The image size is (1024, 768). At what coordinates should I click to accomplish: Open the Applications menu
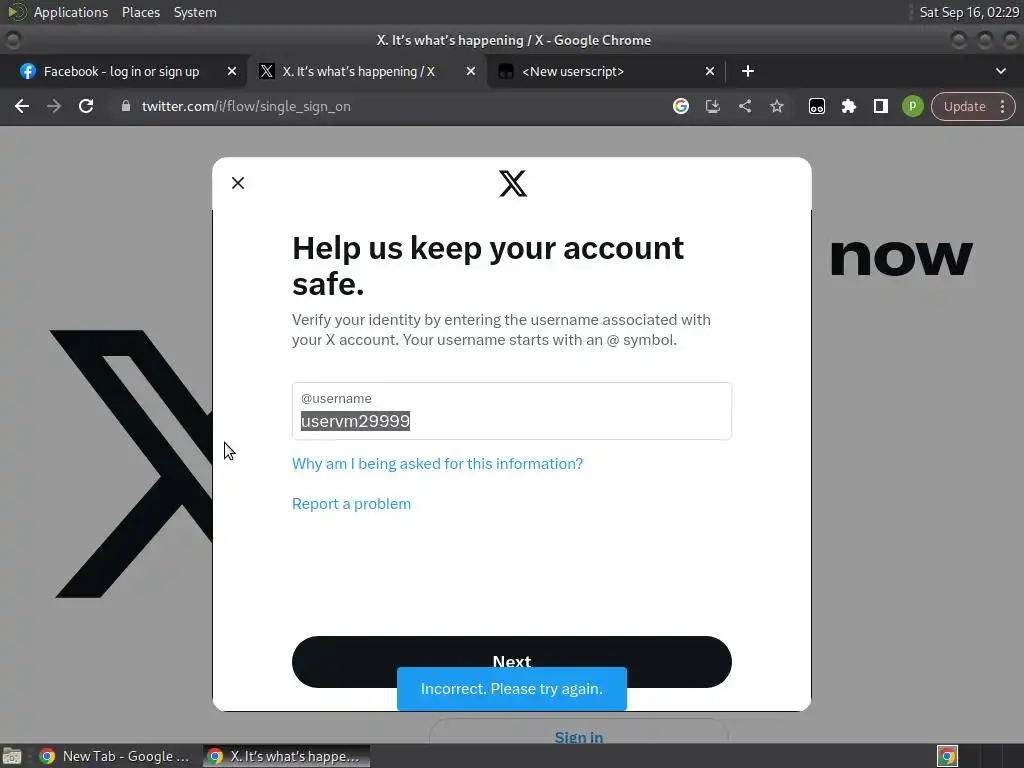(x=71, y=12)
